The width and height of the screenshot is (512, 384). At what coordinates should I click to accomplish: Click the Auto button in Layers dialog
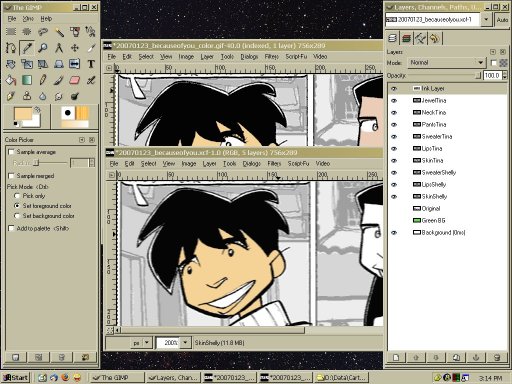pyautogui.click(x=502, y=20)
